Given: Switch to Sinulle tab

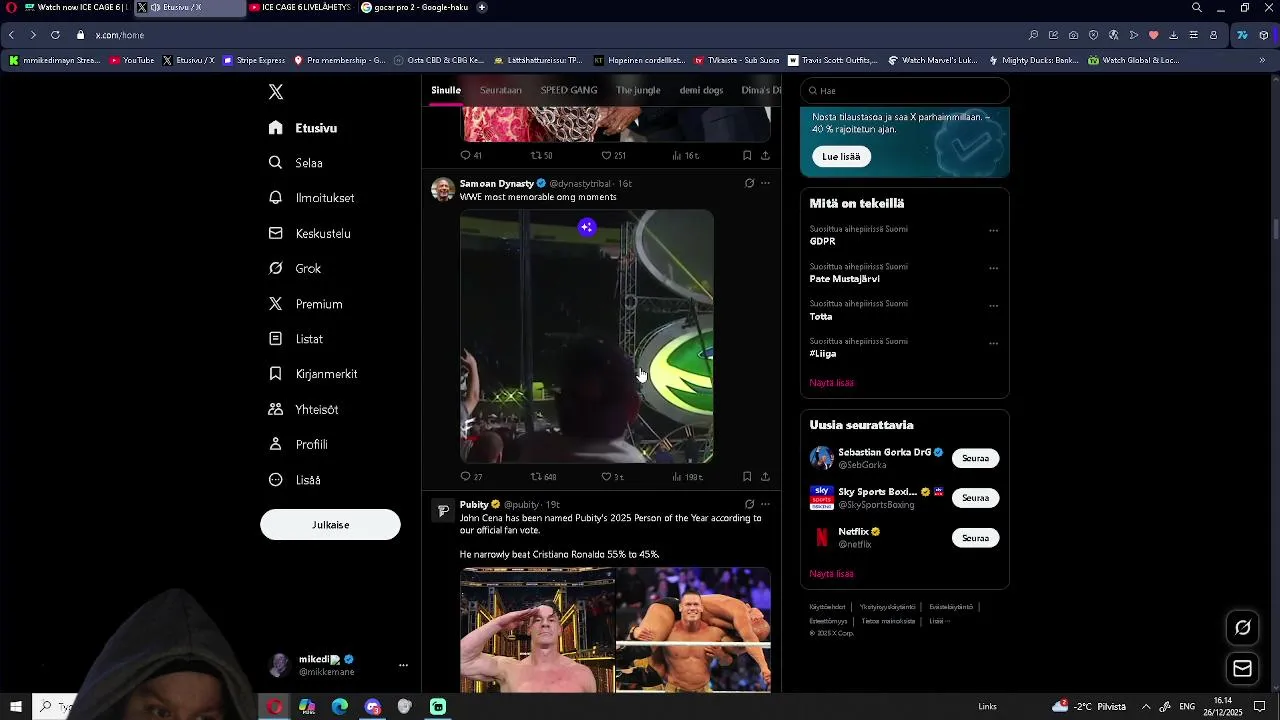Looking at the screenshot, I should 446,90.
